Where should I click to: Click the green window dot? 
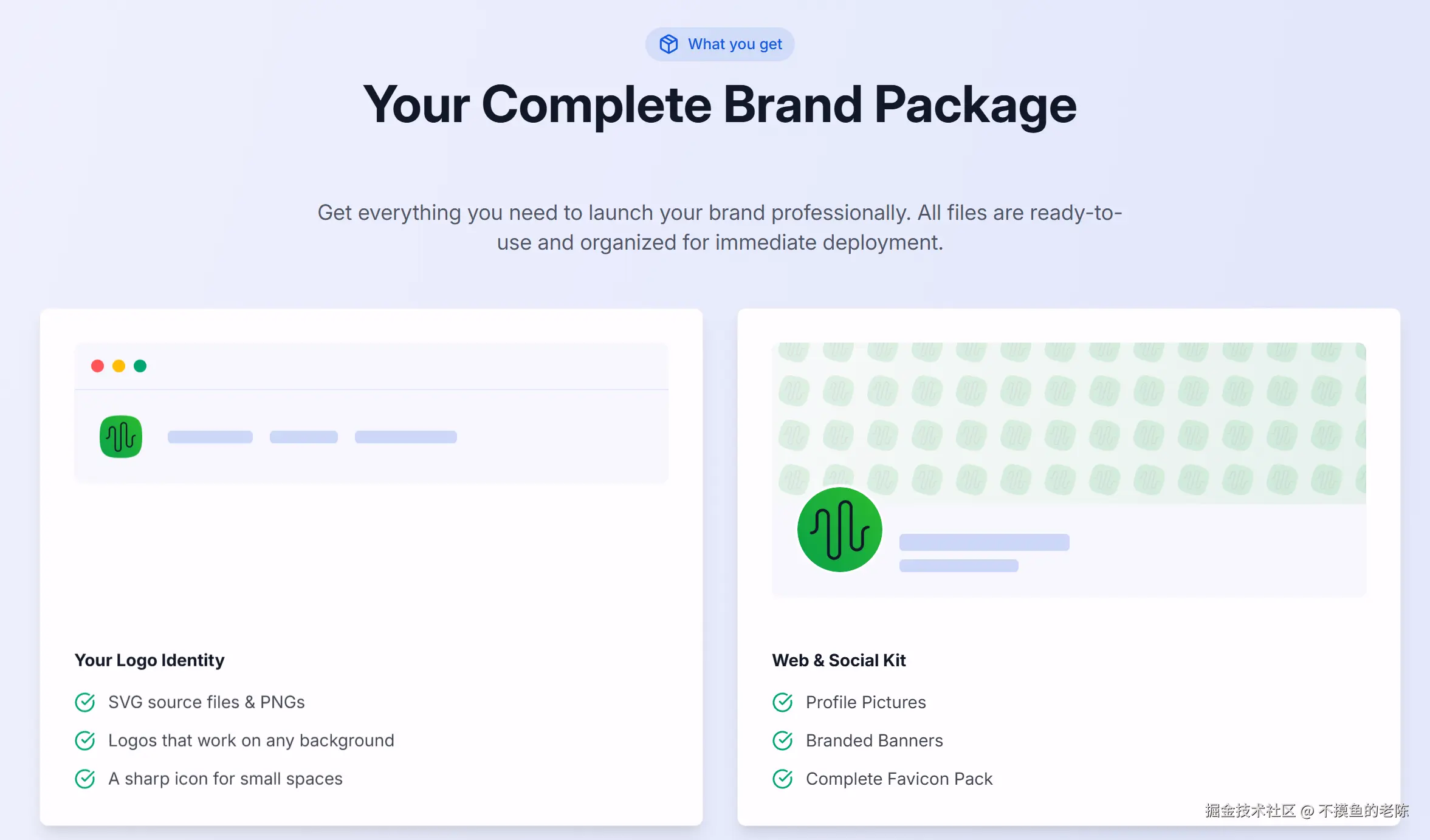pos(140,366)
